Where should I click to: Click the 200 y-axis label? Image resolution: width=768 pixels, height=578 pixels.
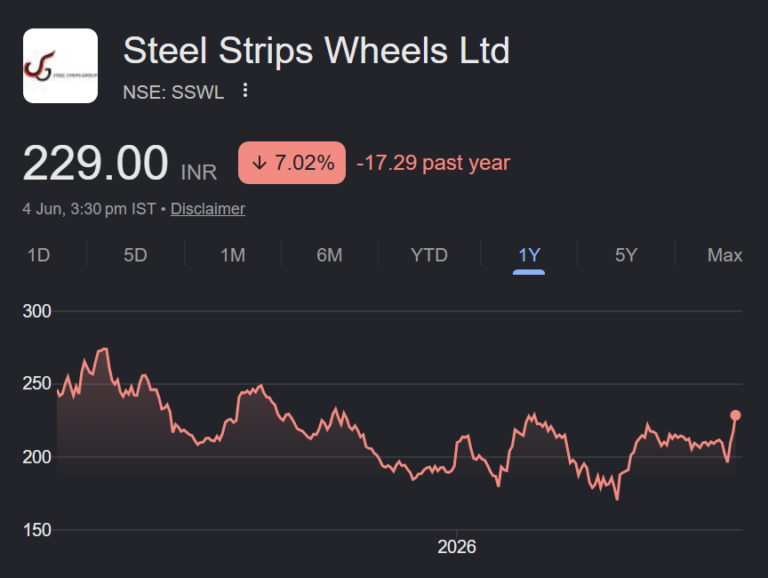37,457
